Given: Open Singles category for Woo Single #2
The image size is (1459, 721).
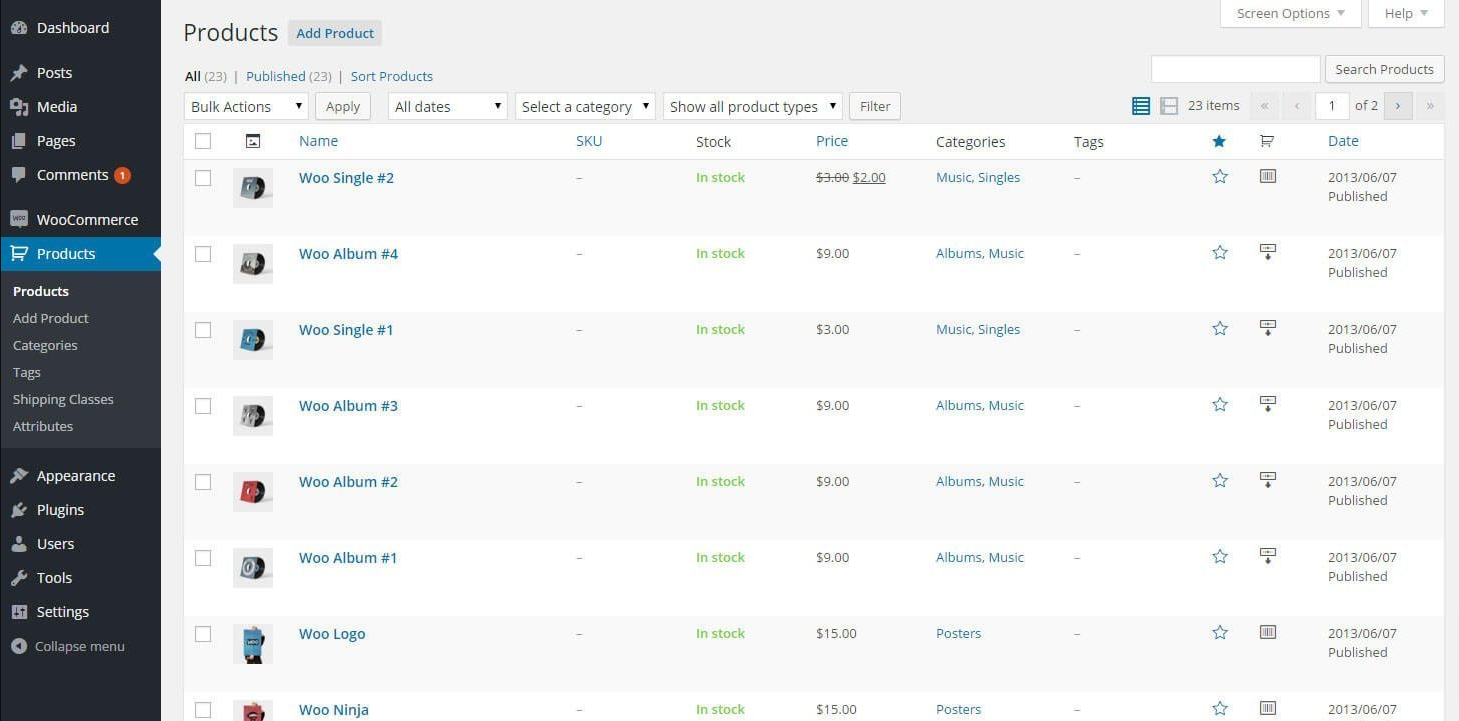Looking at the screenshot, I should [x=999, y=177].
